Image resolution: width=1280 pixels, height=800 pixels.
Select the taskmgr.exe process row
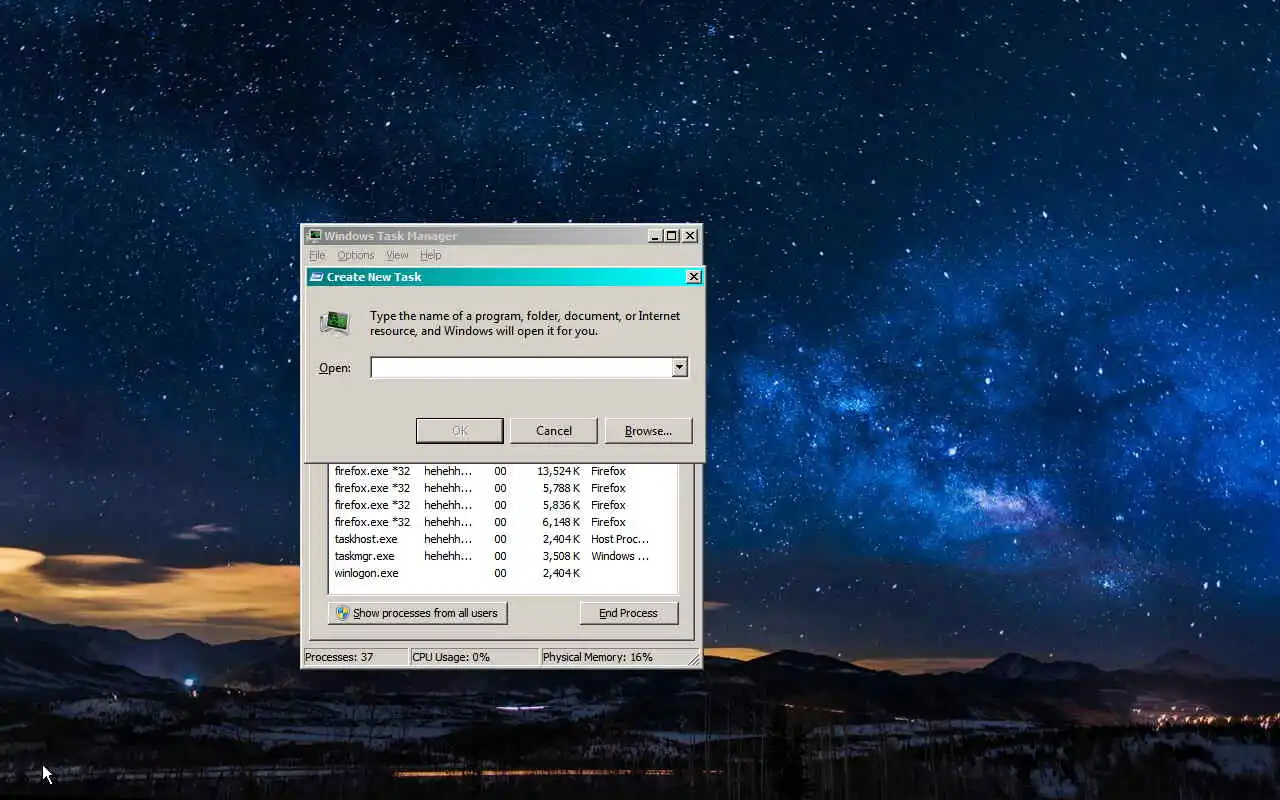[504, 556]
